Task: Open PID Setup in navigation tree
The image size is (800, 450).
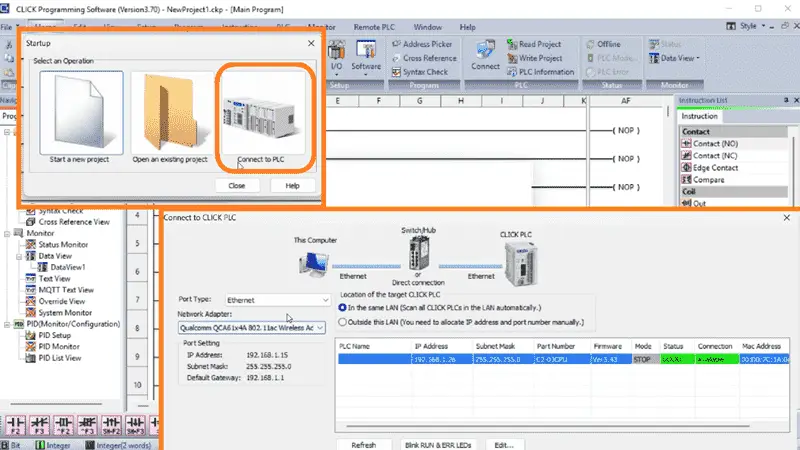Action: [x=48, y=335]
